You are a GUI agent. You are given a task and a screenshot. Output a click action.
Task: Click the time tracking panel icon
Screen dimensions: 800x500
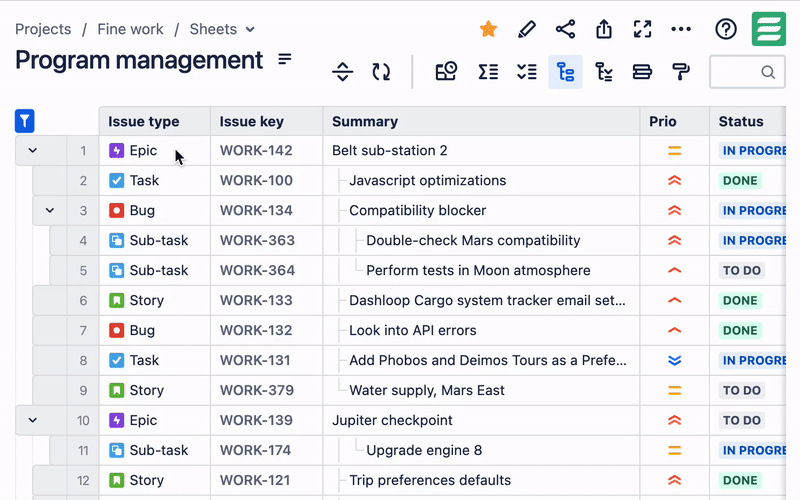click(446, 72)
